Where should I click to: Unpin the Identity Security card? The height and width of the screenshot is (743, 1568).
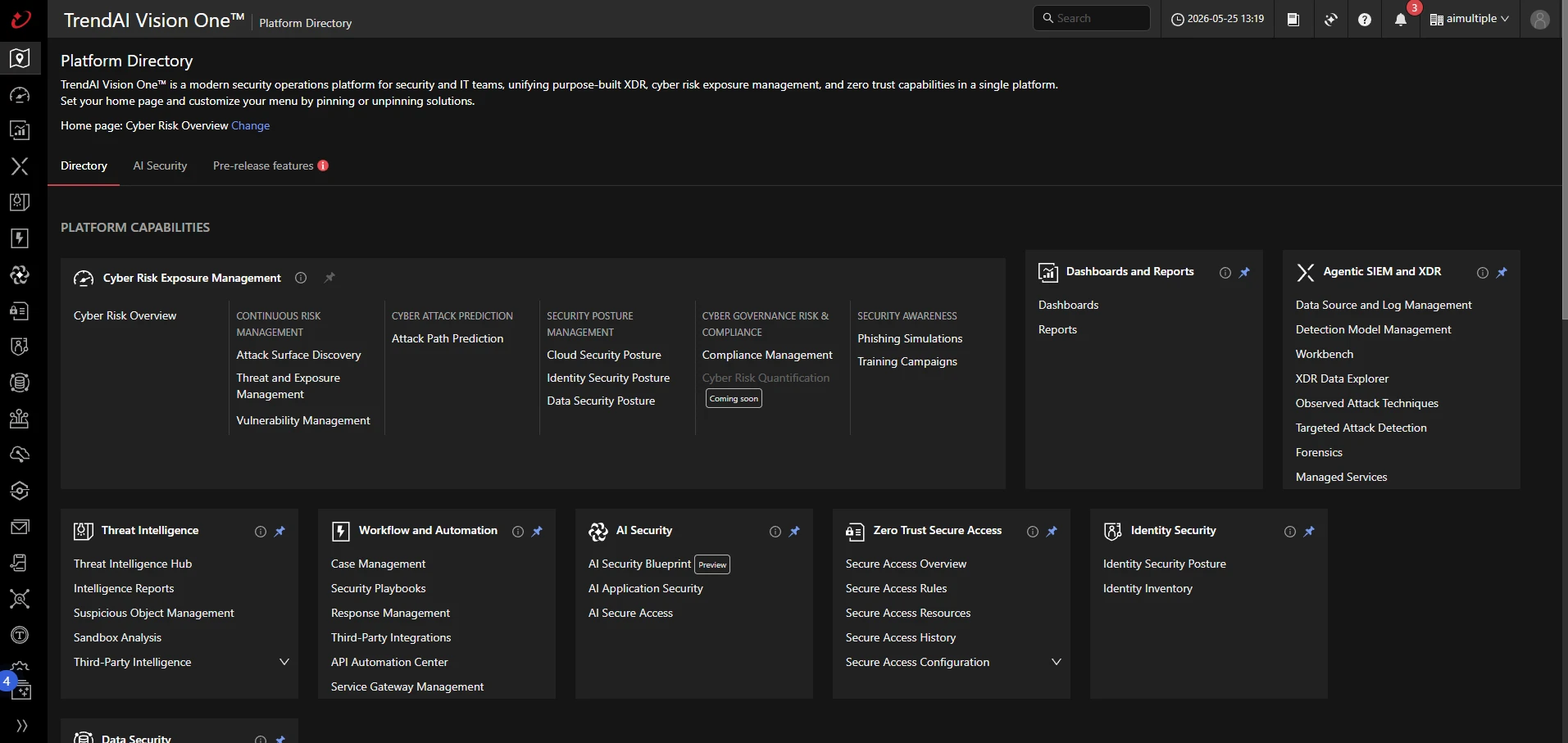(x=1309, y=532)
